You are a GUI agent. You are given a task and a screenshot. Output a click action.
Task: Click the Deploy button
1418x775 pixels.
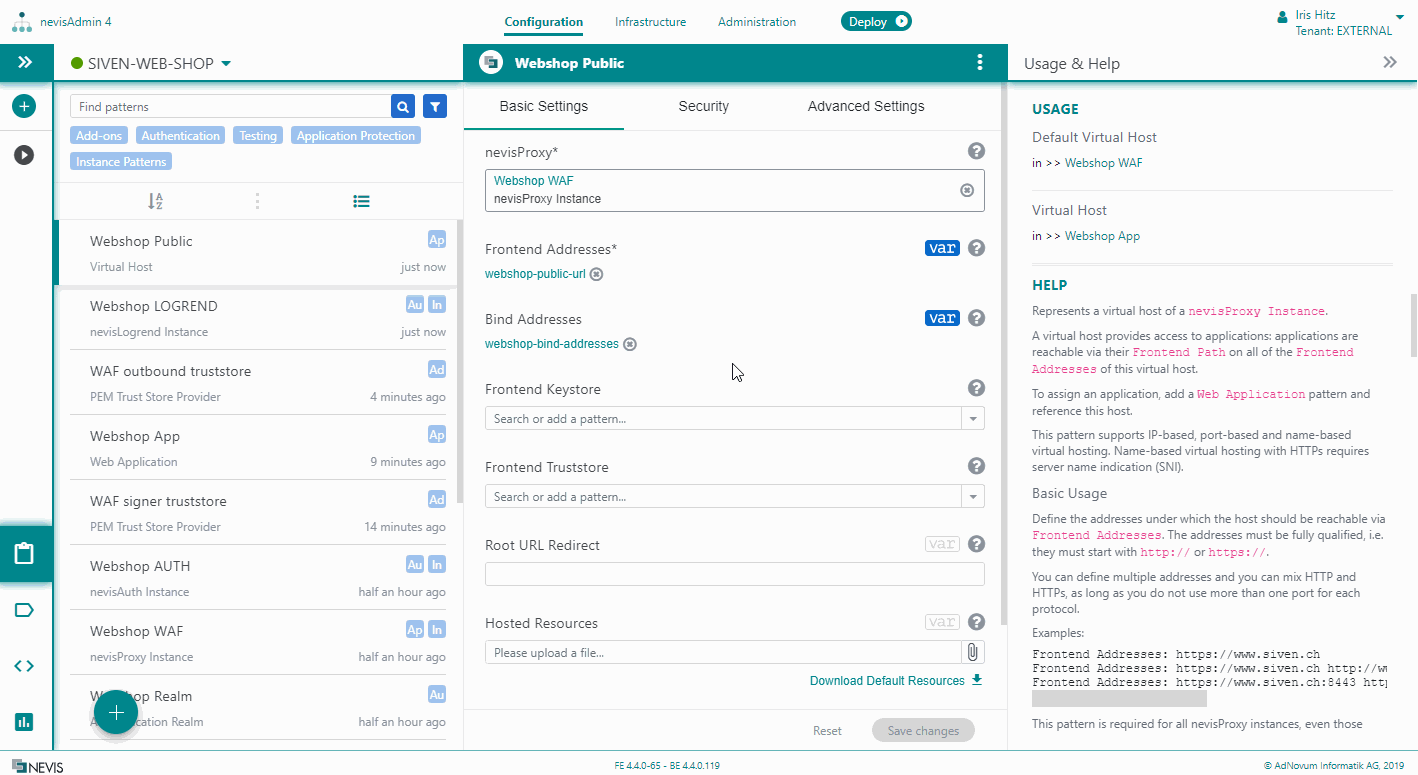click(876, 21)
